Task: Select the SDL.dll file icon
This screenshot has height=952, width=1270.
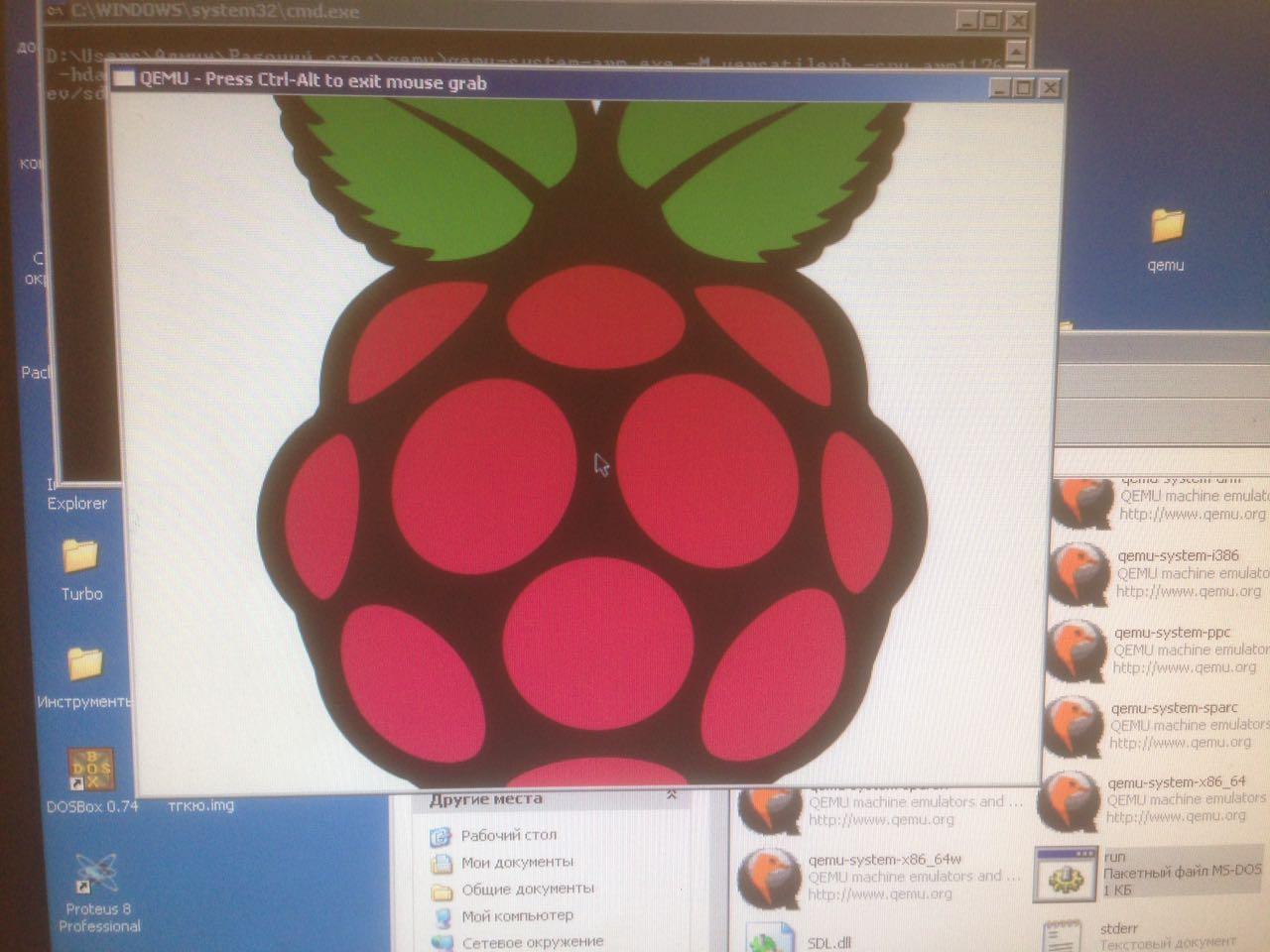Action: pos(771,937)
